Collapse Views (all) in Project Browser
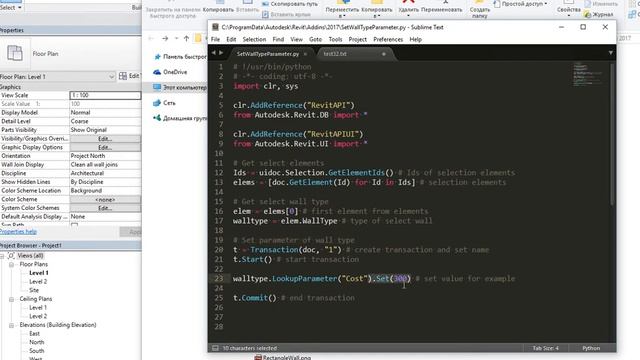640x360 pixels. (x=2, y=256)
